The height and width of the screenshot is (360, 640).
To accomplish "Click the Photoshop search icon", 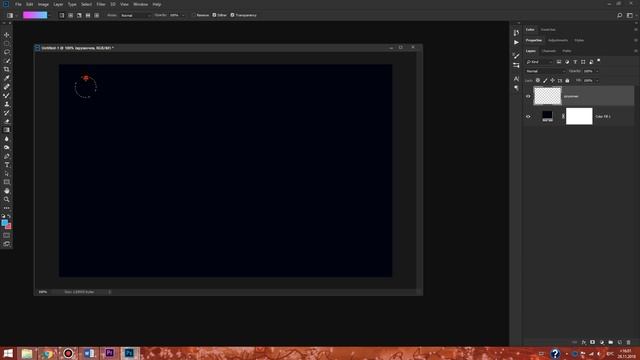I will pyautogui.click(x=620, y=15).
